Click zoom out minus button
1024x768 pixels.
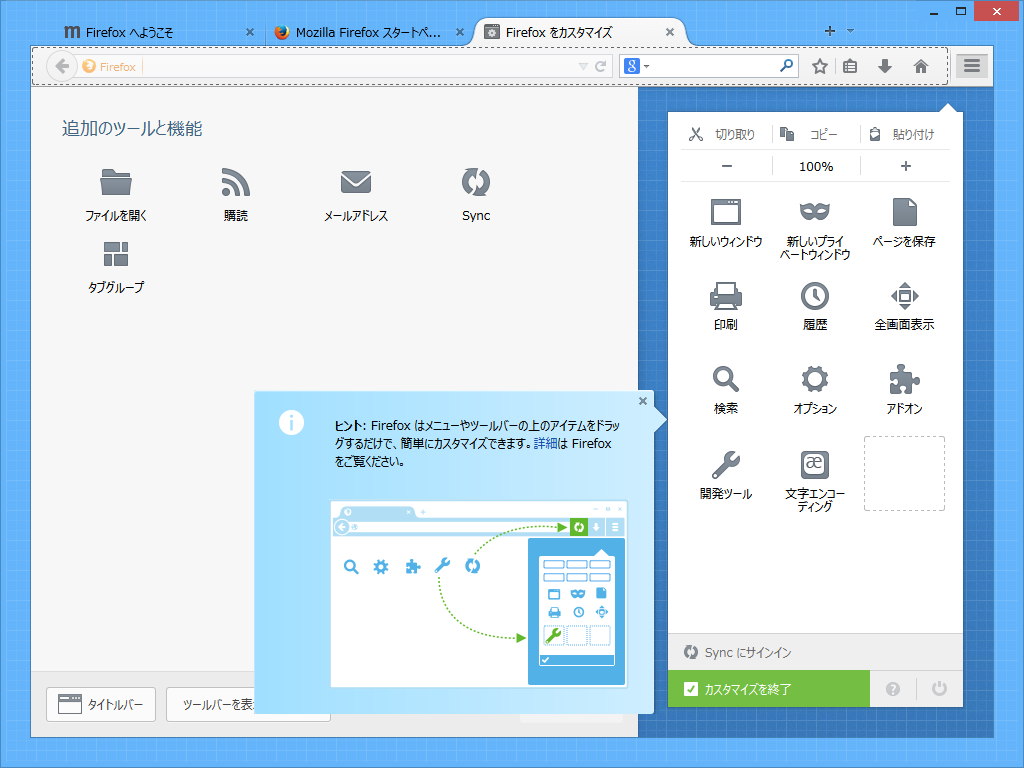[726, 167]
